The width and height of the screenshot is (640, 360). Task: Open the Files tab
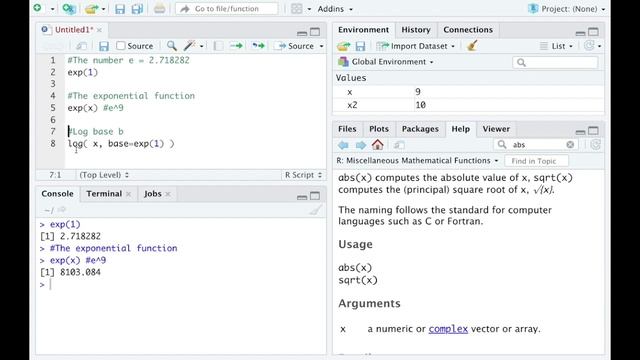coord(347,129)
